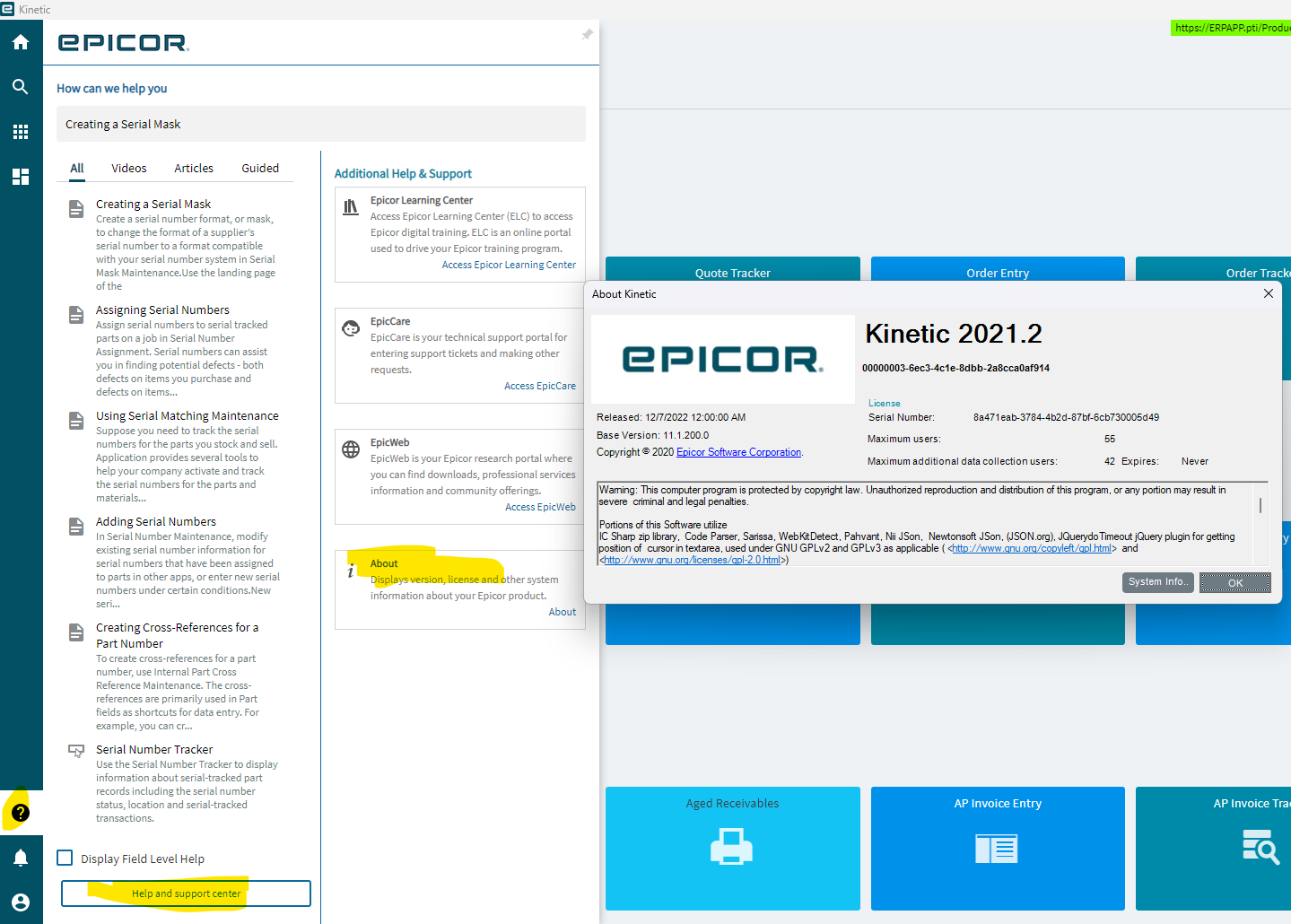Open Using Serial Matching Maintenance article
This screenshot has height=924, width=1291.
point(188,415)
